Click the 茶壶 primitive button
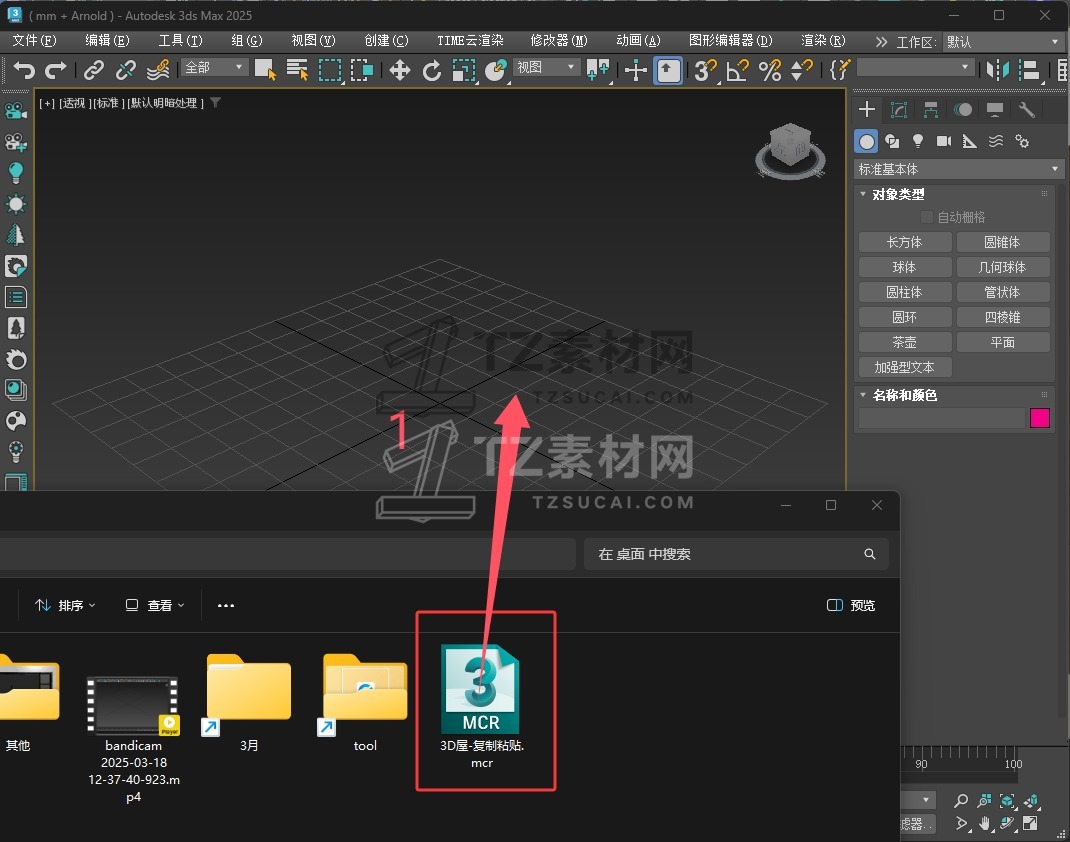This screenshot has width=1070, height=842. tap(904, 342)
